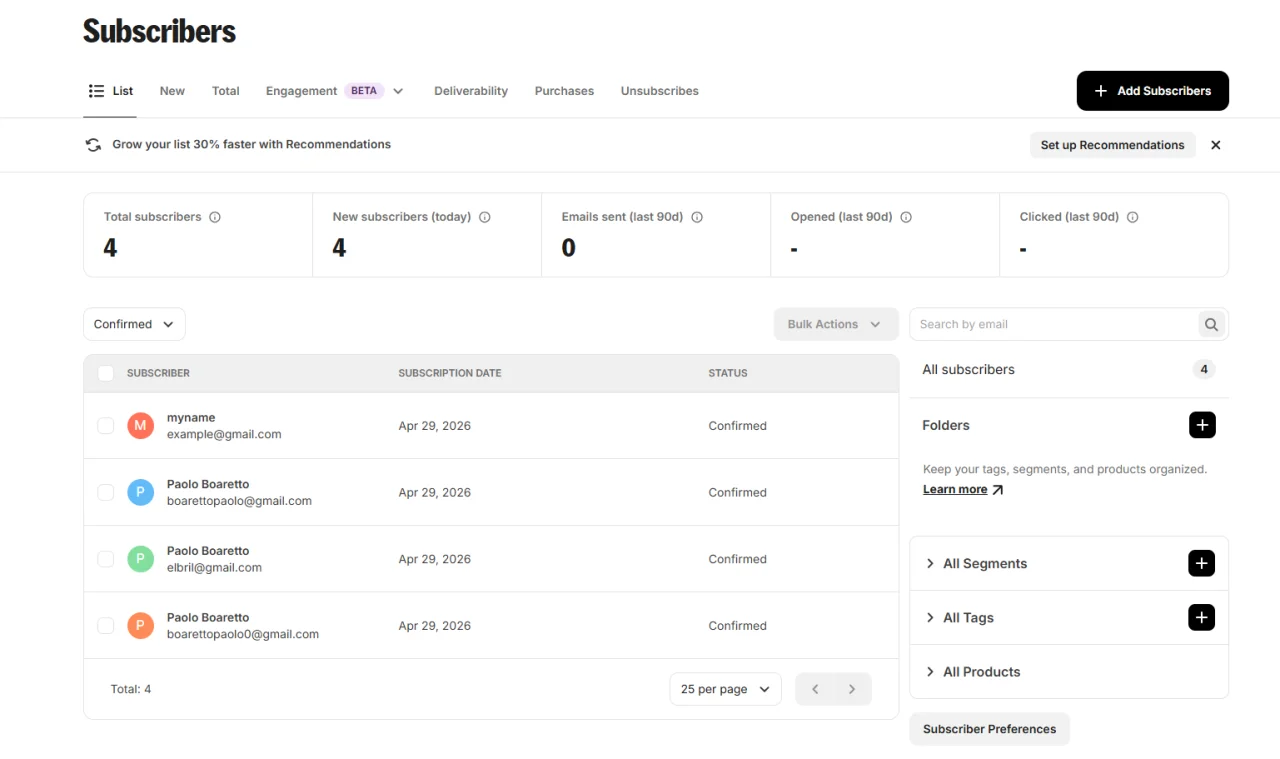Click avatar for elbril@gmail.com
Screen dimensions: 1280x759
[140, 559]
